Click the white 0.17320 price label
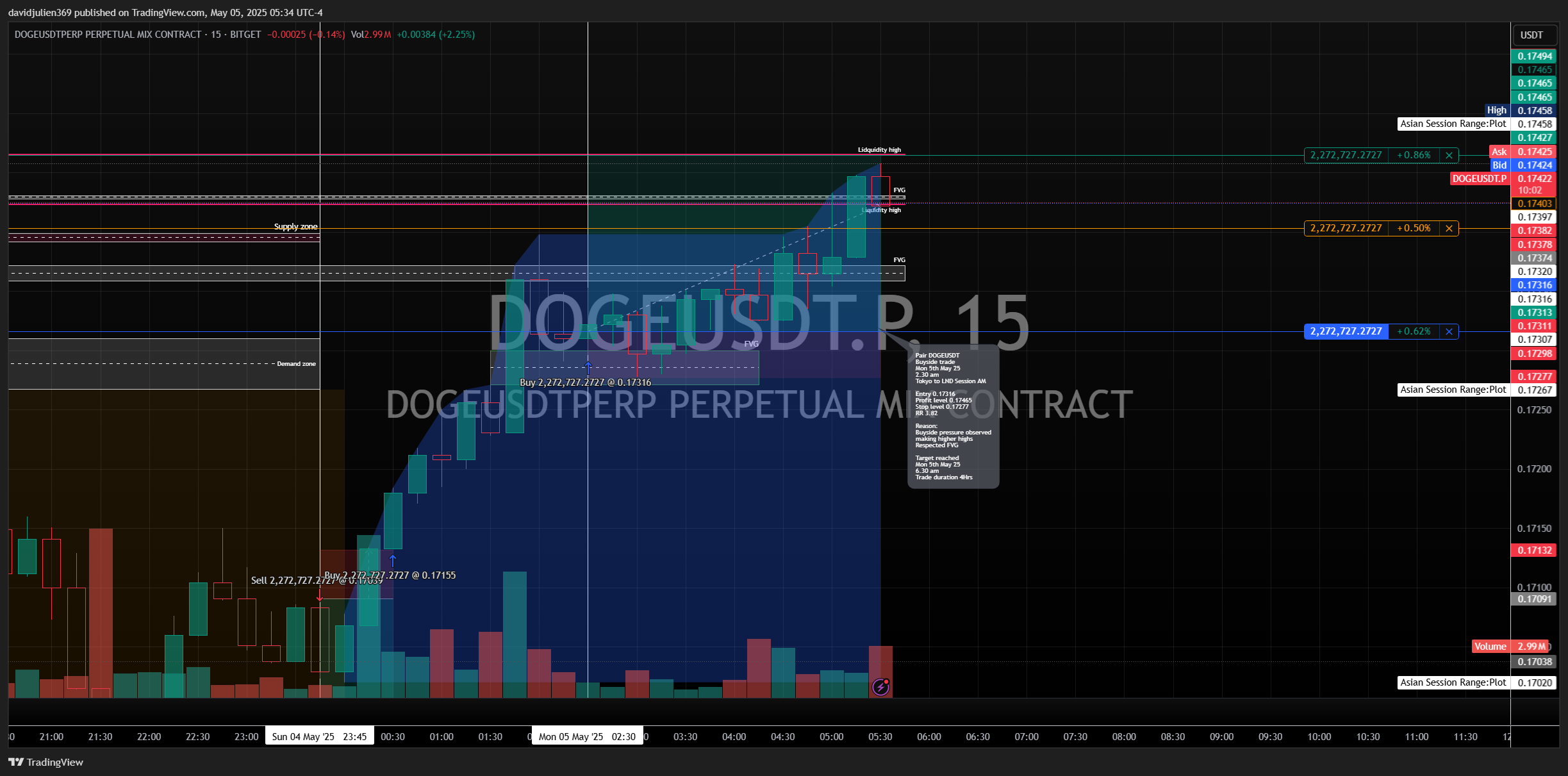Viewport: 1568px width, 776px height. [x=1534, y=272]
